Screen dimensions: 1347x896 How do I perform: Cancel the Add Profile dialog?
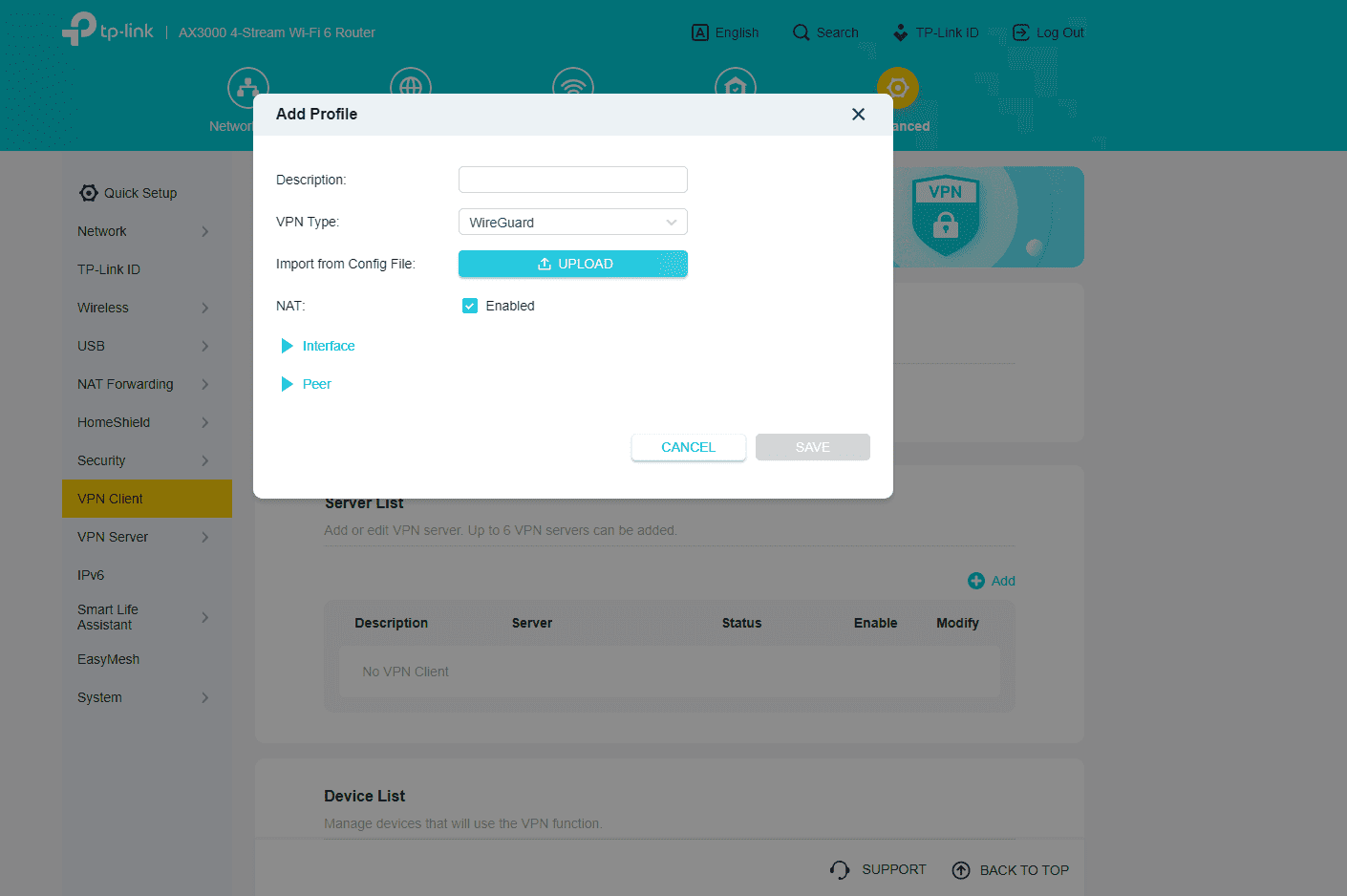688,446
